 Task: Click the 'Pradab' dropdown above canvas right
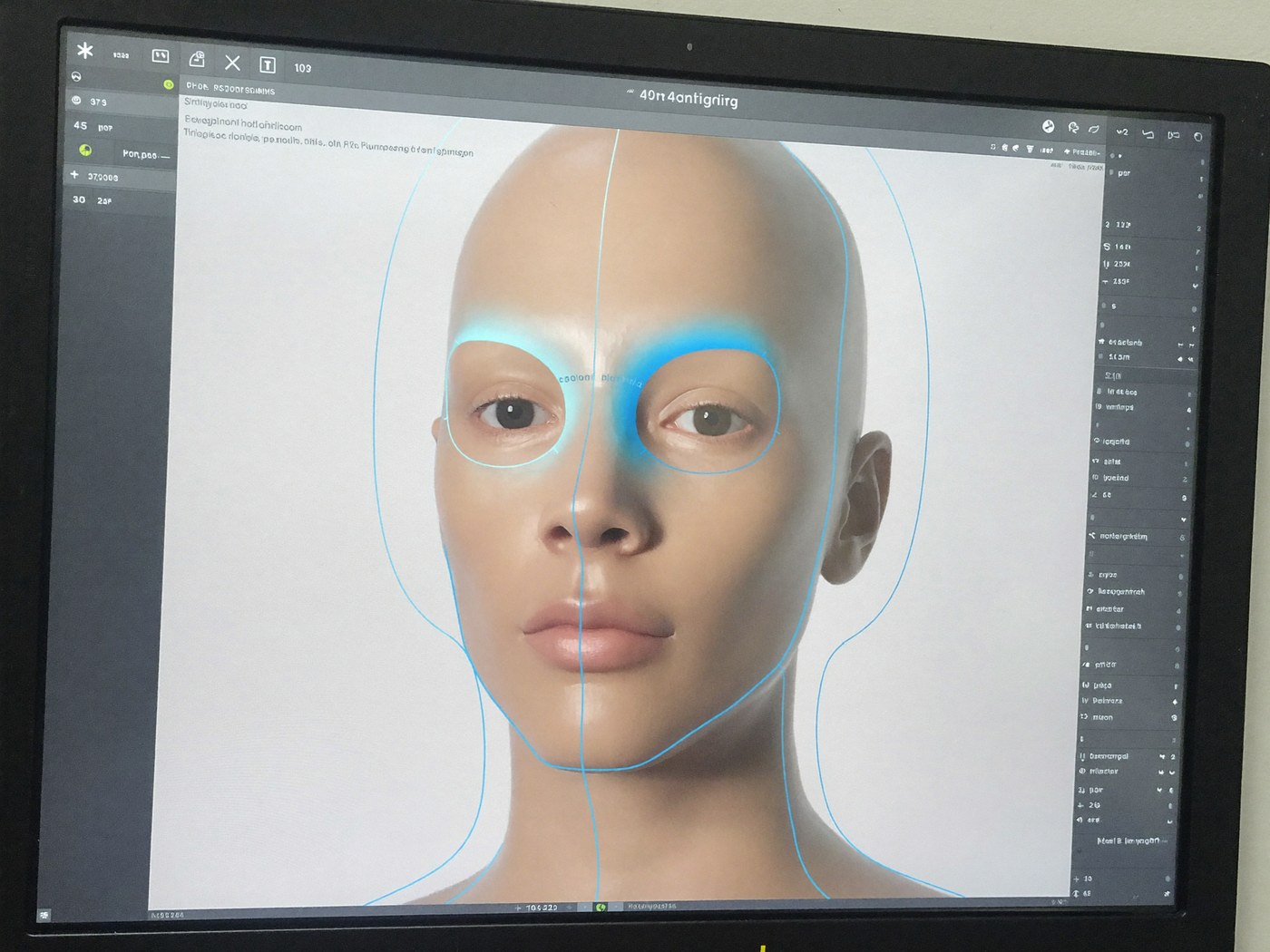(1082, 151)
